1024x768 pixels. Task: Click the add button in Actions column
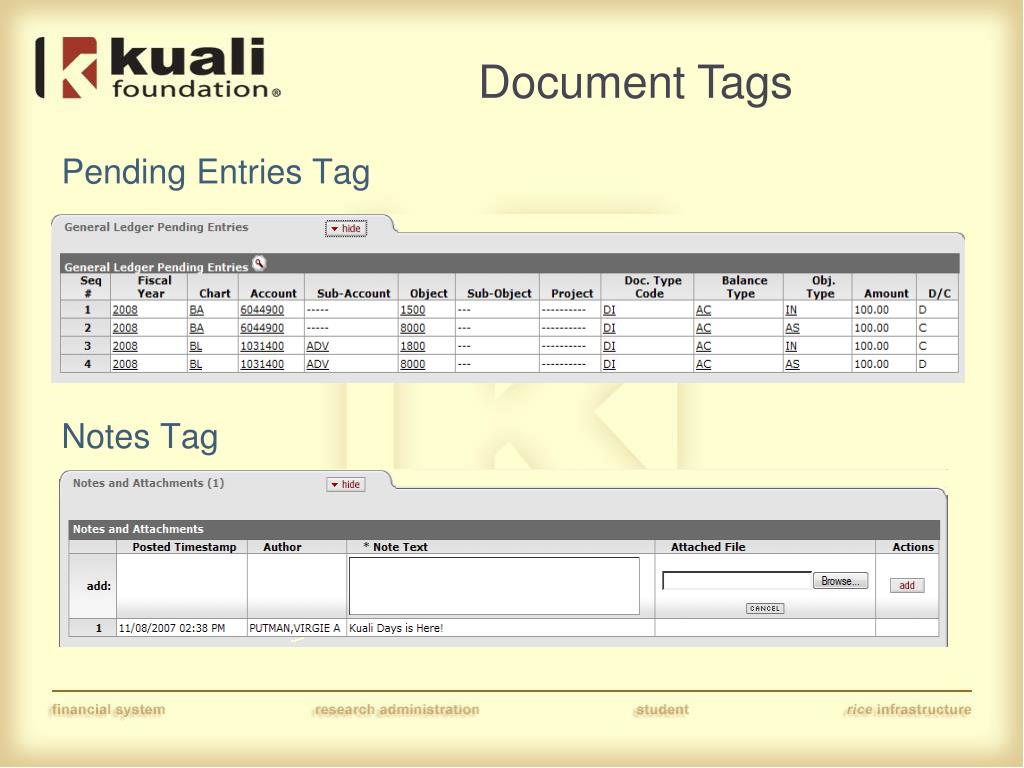[907, 585]
